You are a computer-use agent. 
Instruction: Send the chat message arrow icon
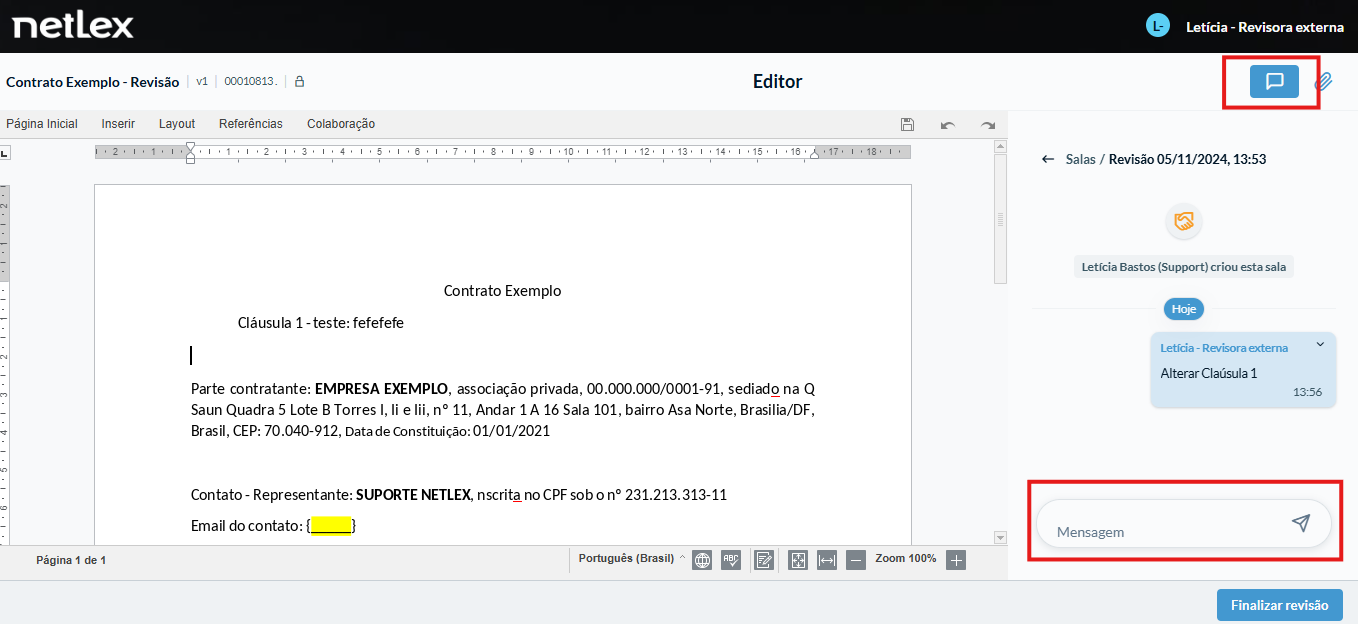click(x=1300, y=523)
